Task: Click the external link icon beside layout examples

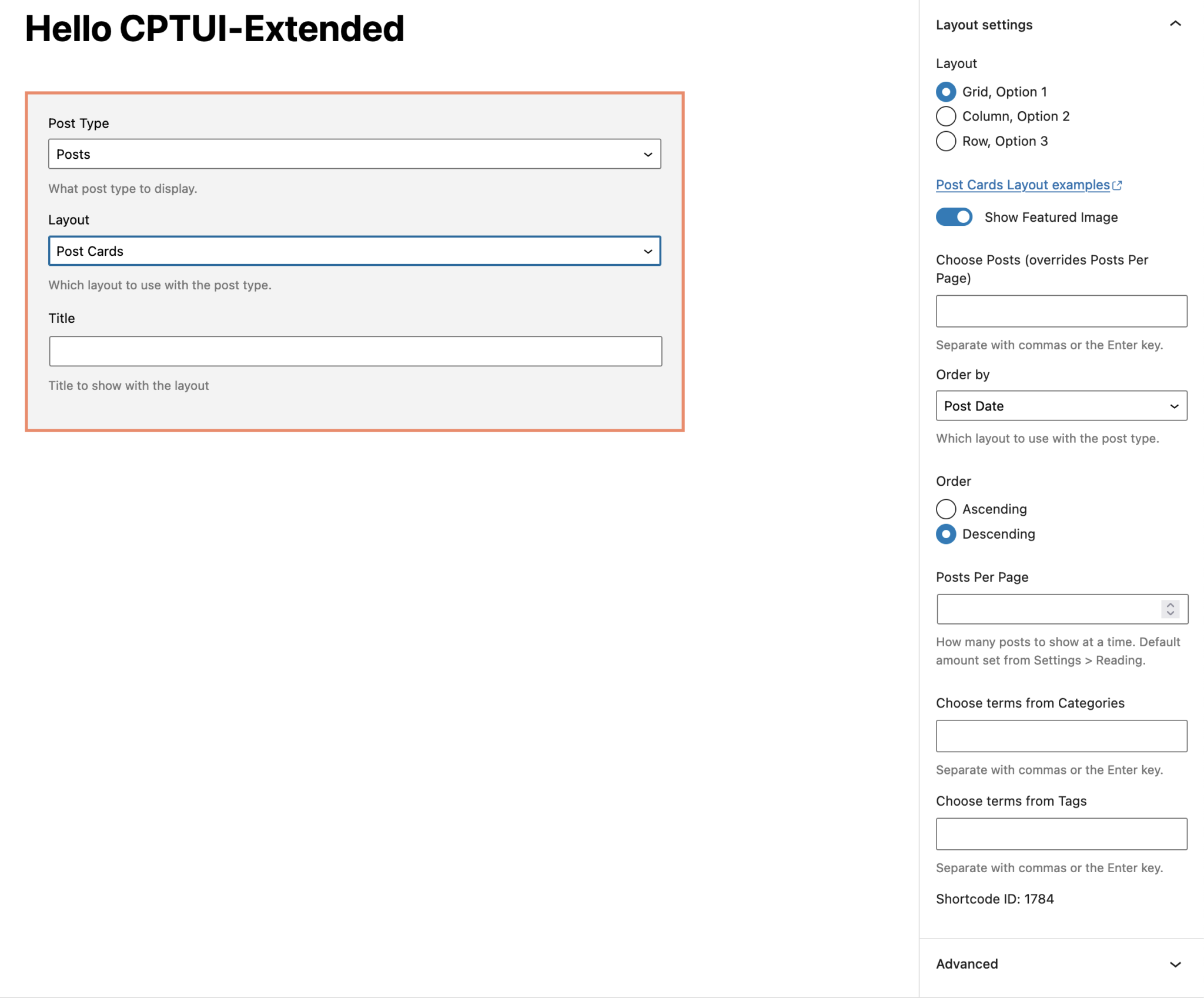Action: click(1118, 185)
